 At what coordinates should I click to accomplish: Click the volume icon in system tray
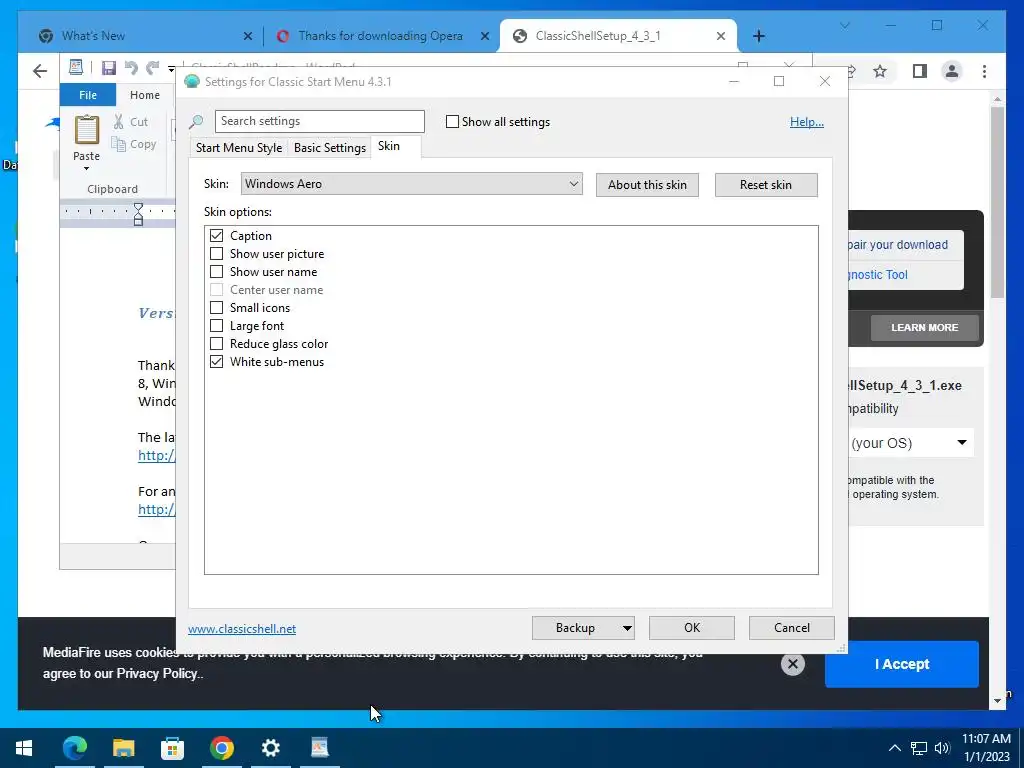942,748
